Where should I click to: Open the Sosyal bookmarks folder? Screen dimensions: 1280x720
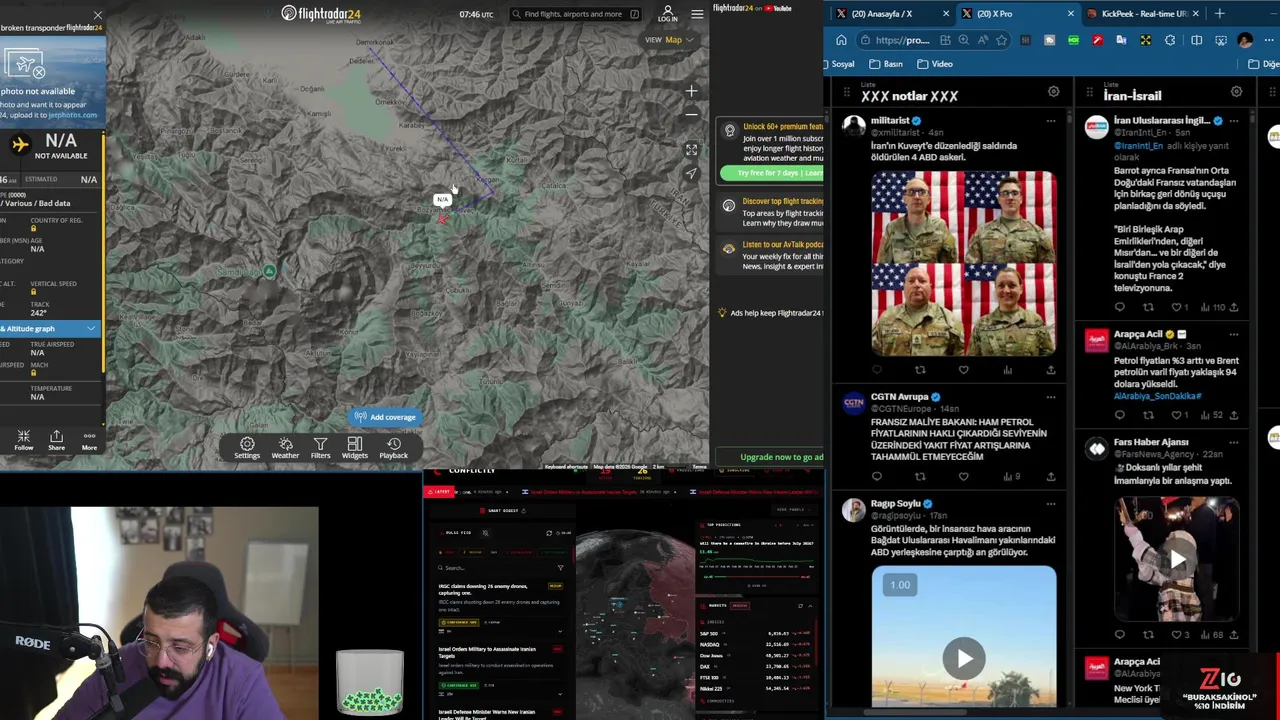click(x=838, y=64)
